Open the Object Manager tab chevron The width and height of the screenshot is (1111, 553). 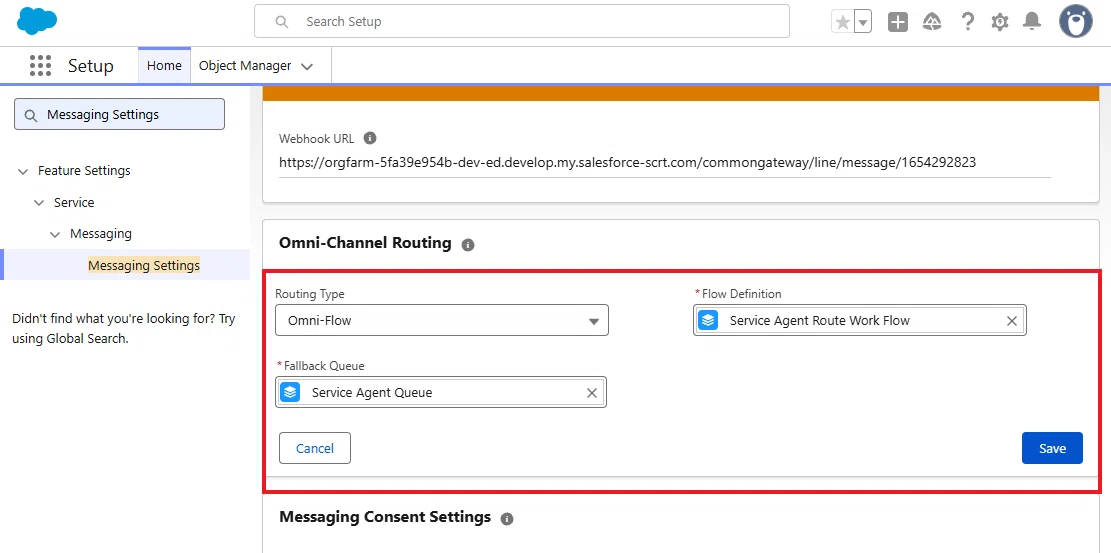(x=307, y=66)
